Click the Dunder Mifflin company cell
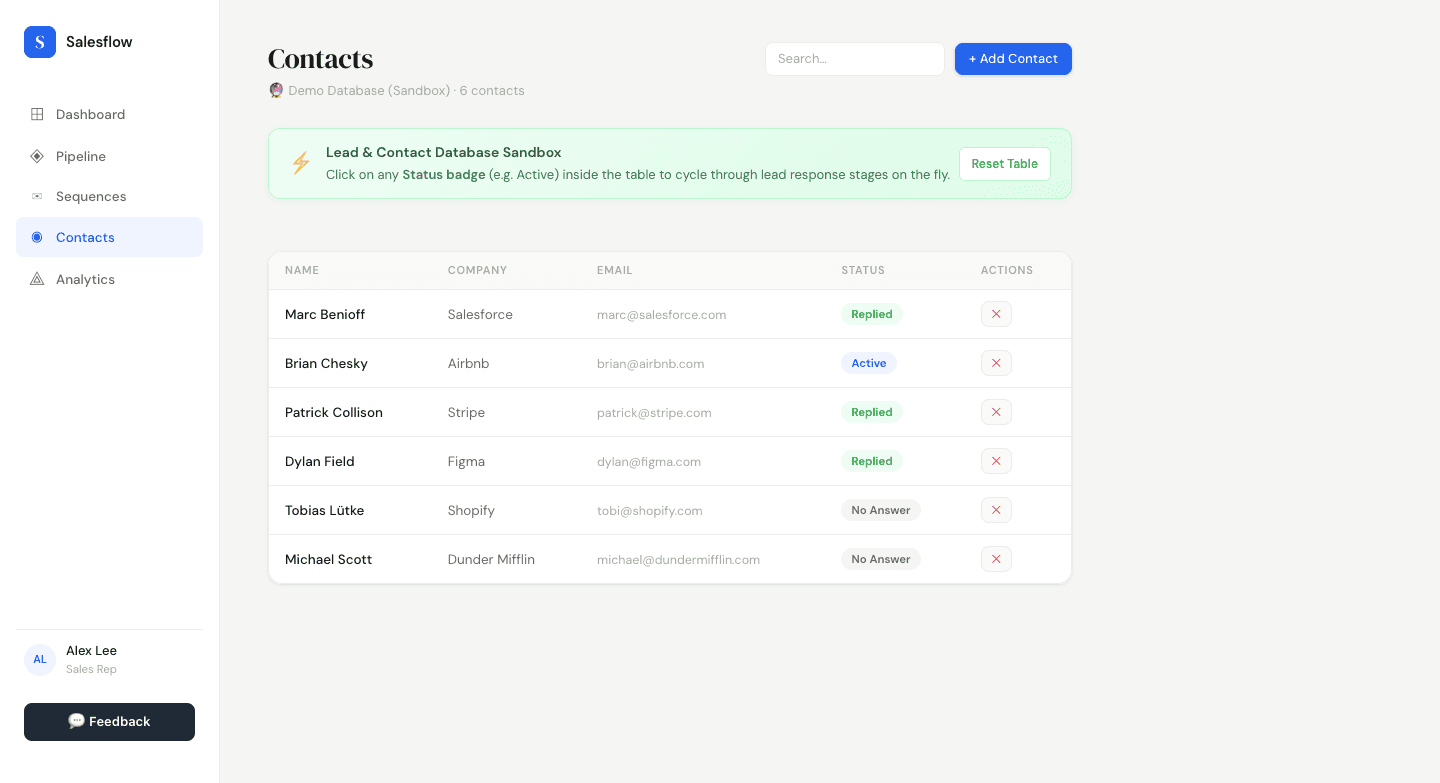1440x783 pixels. pyautogui.click(x=491, y=559)
